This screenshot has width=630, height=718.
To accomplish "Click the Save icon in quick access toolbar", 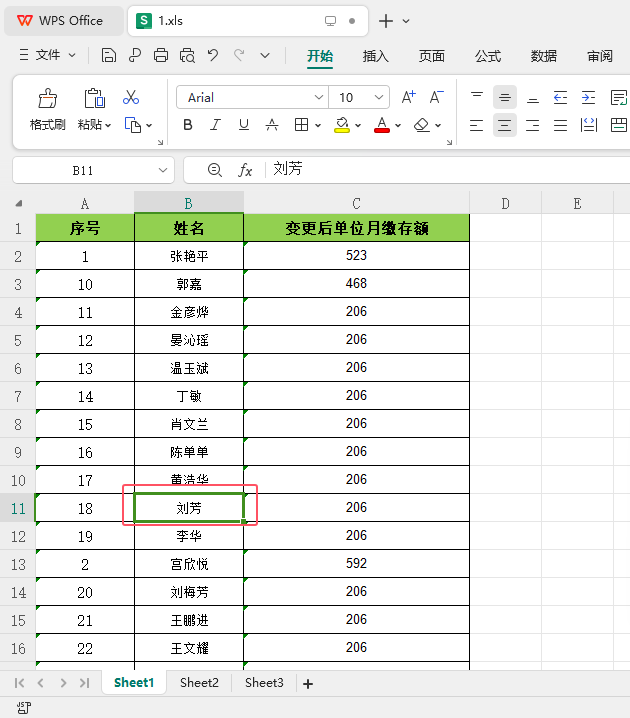I will click(109, 56).
